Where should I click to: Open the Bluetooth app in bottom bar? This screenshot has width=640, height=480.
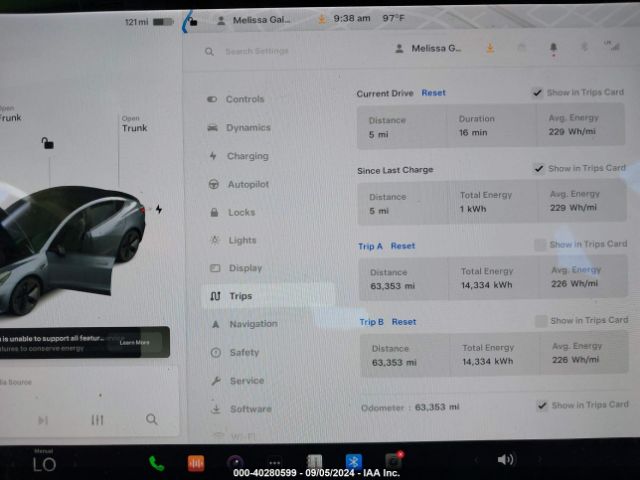pos(353,462)
